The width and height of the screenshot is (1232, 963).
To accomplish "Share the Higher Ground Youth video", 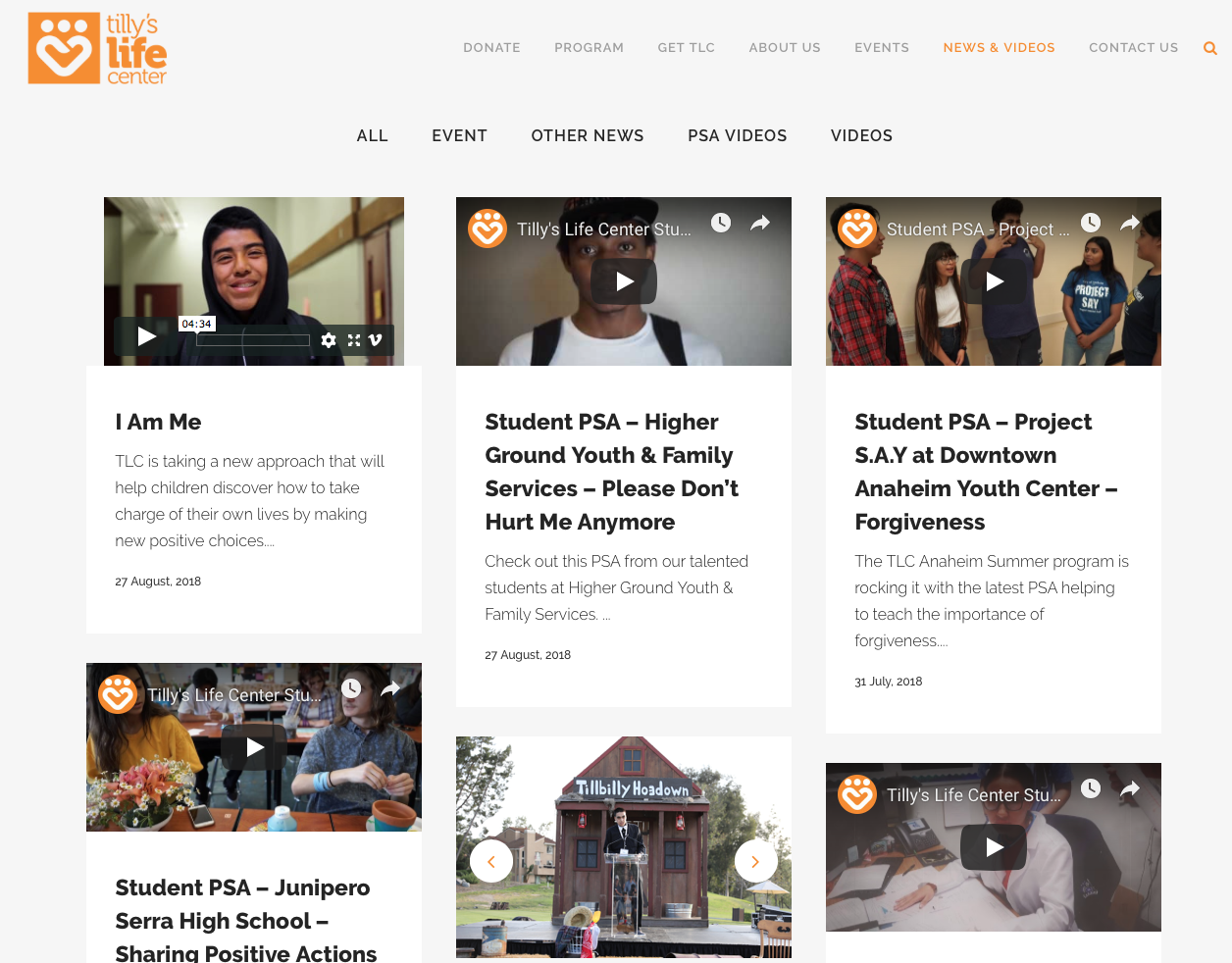I will 760,223.
